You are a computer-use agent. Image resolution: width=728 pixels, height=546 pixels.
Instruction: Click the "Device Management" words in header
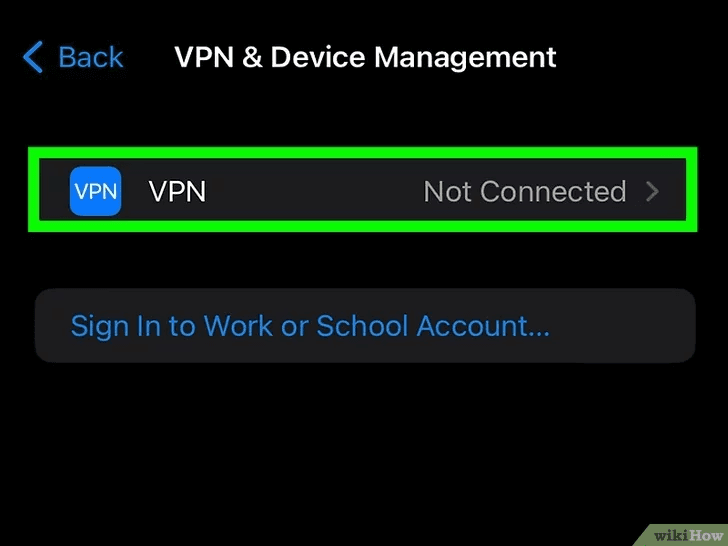pyautogui.click(x=413, y=58)
